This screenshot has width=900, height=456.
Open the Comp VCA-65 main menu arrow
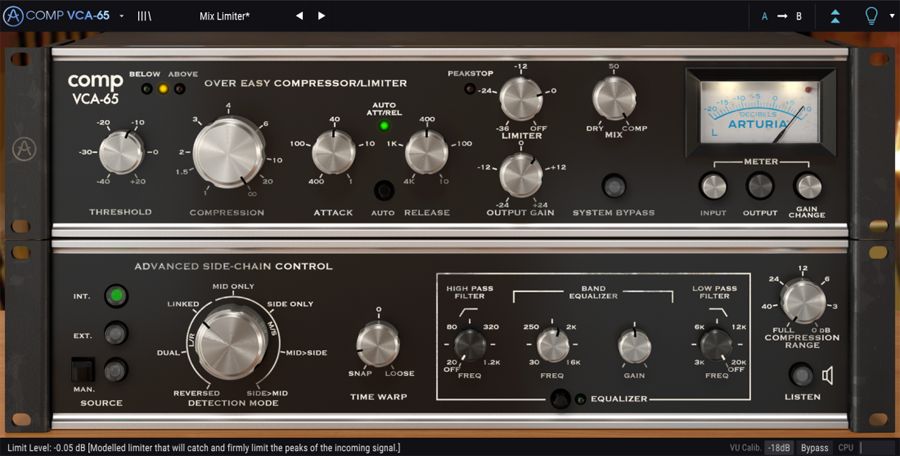tap(122, 16)
